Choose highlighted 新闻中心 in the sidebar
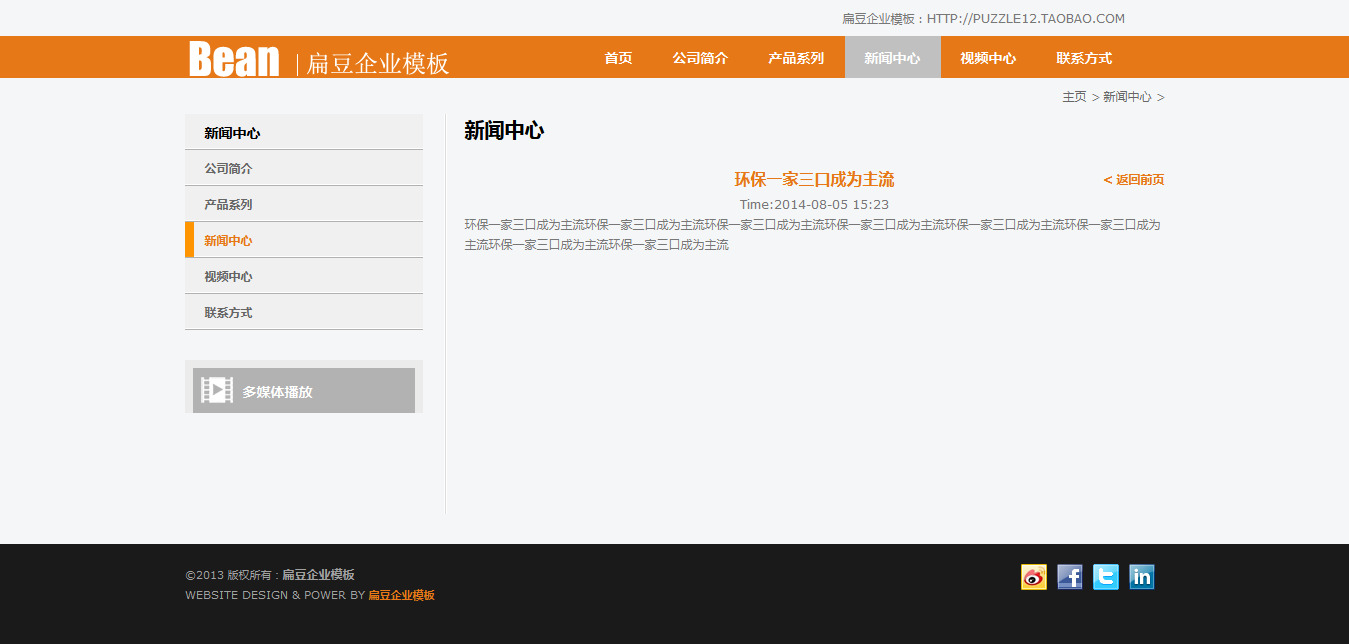 tap(228, 241)
